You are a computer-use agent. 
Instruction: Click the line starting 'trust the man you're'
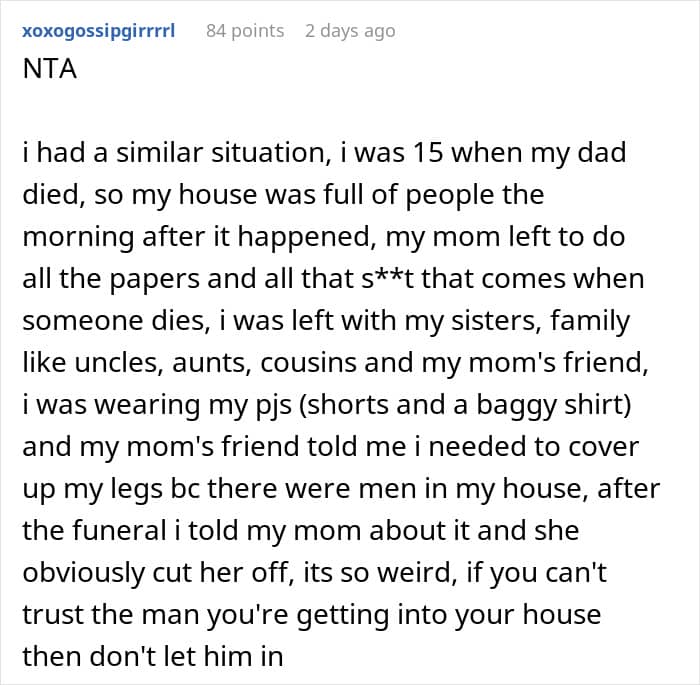click(x=312, y=615)
